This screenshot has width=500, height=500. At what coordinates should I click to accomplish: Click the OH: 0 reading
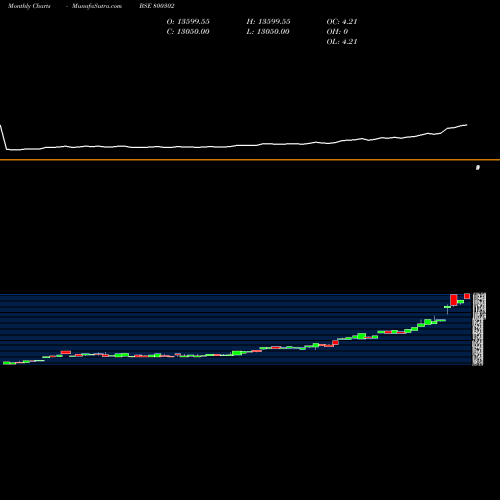click(x=337, y=31)
